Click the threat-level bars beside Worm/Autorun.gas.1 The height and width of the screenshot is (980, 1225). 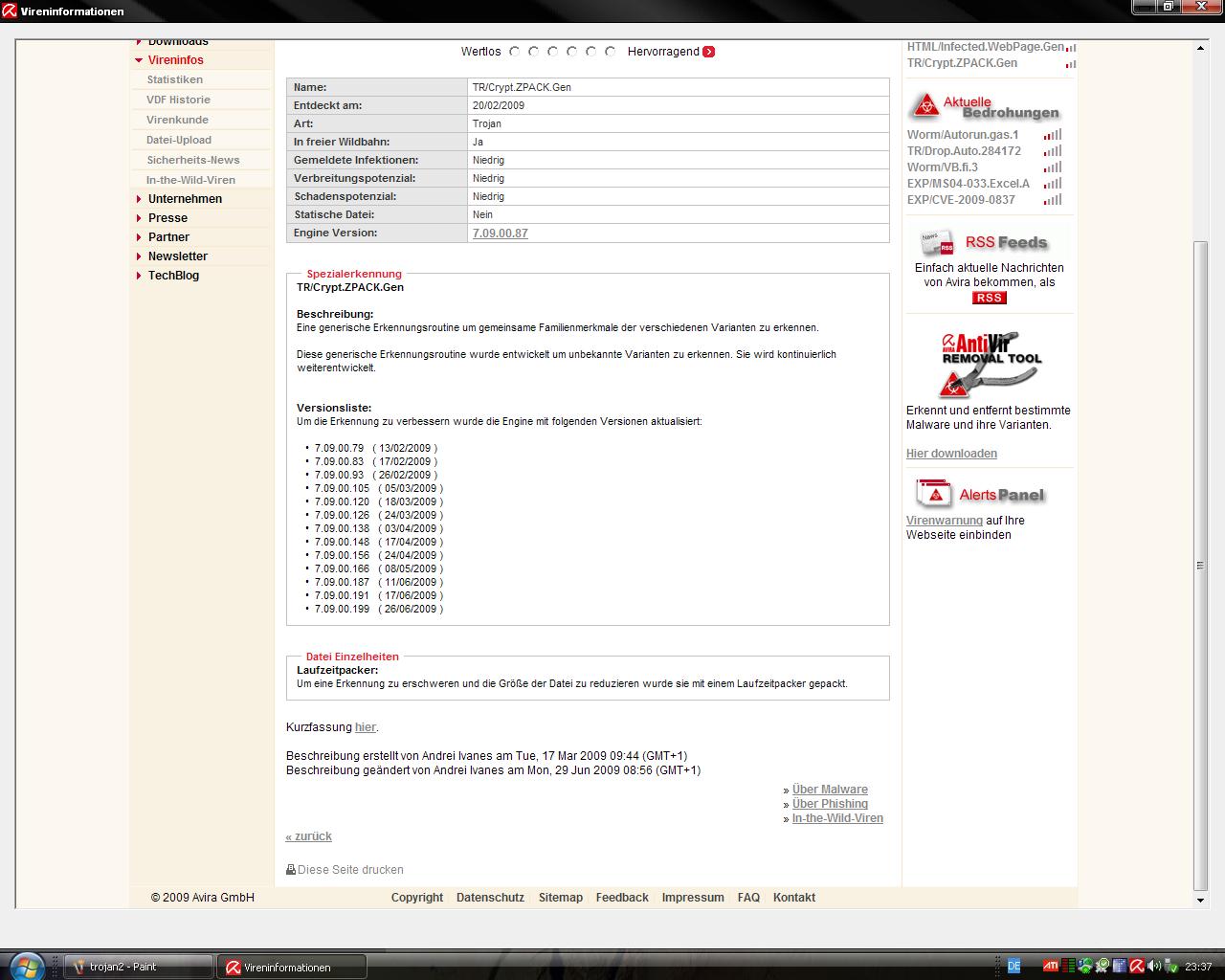1053,135
